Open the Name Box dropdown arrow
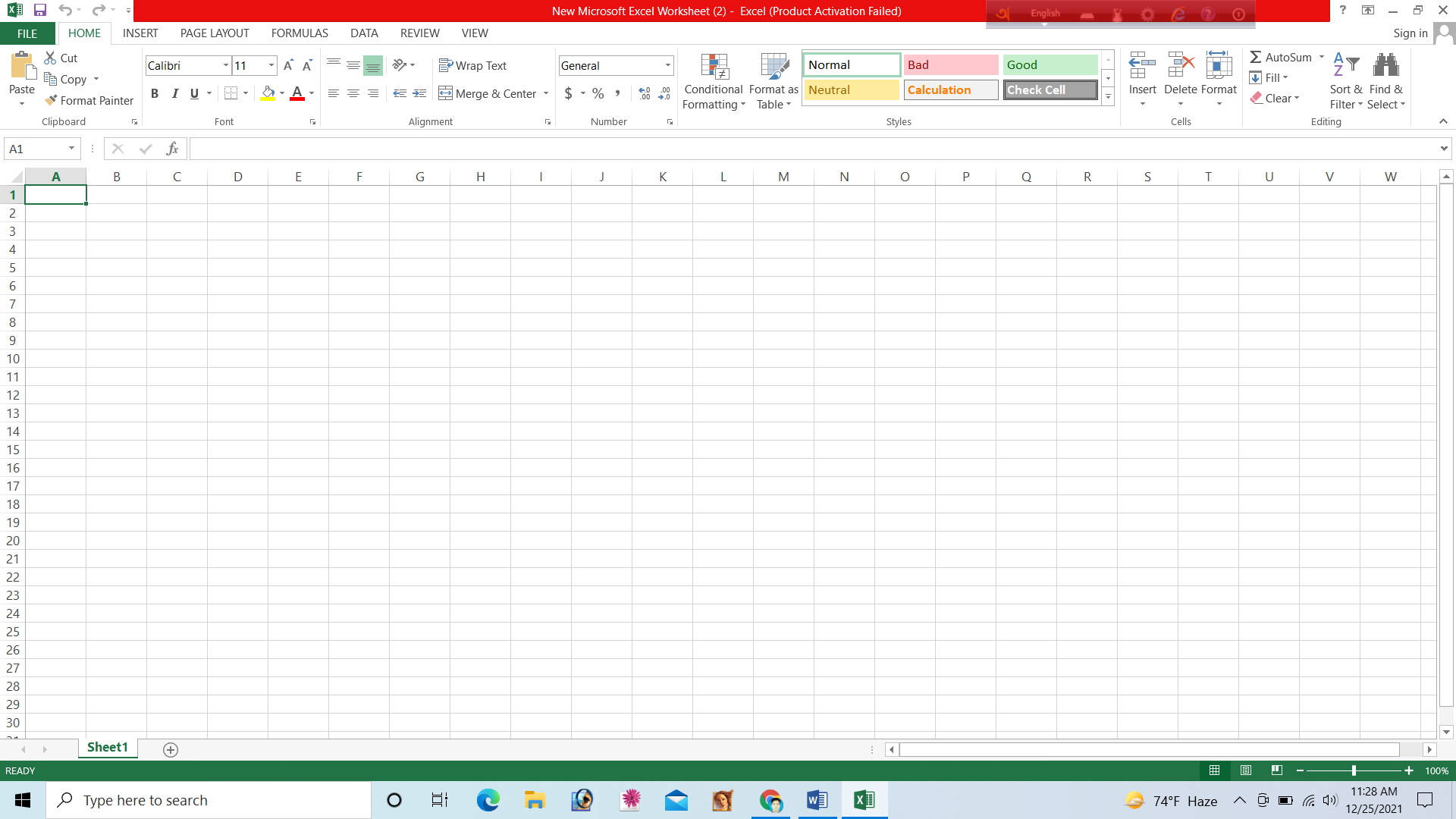This screenshot has width=1456, height=819. (x=72, y=149)
